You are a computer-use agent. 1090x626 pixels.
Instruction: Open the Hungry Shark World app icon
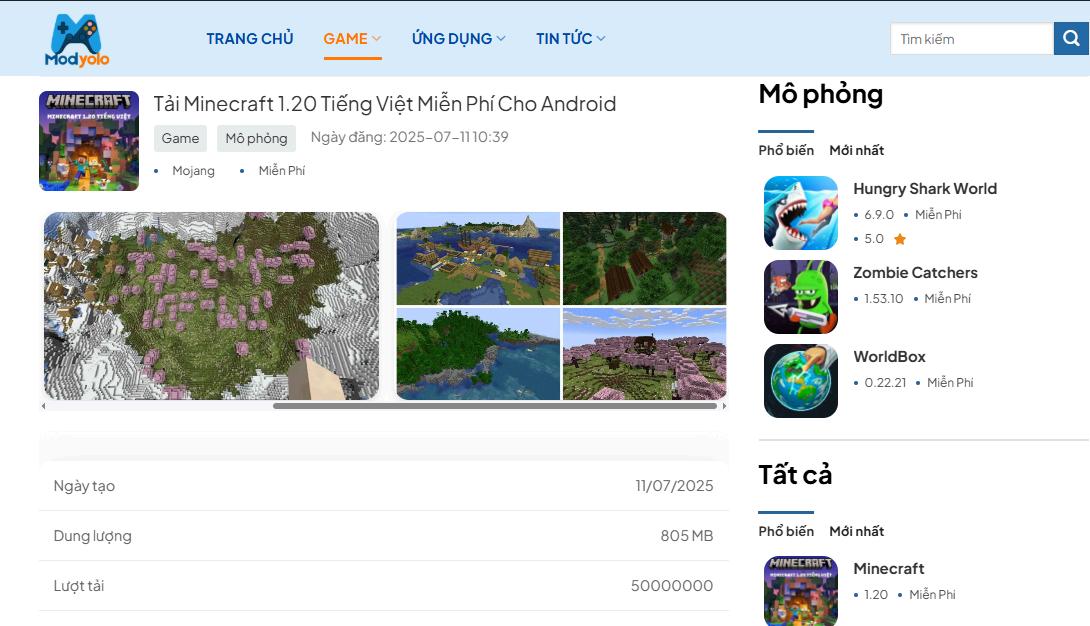801,213
